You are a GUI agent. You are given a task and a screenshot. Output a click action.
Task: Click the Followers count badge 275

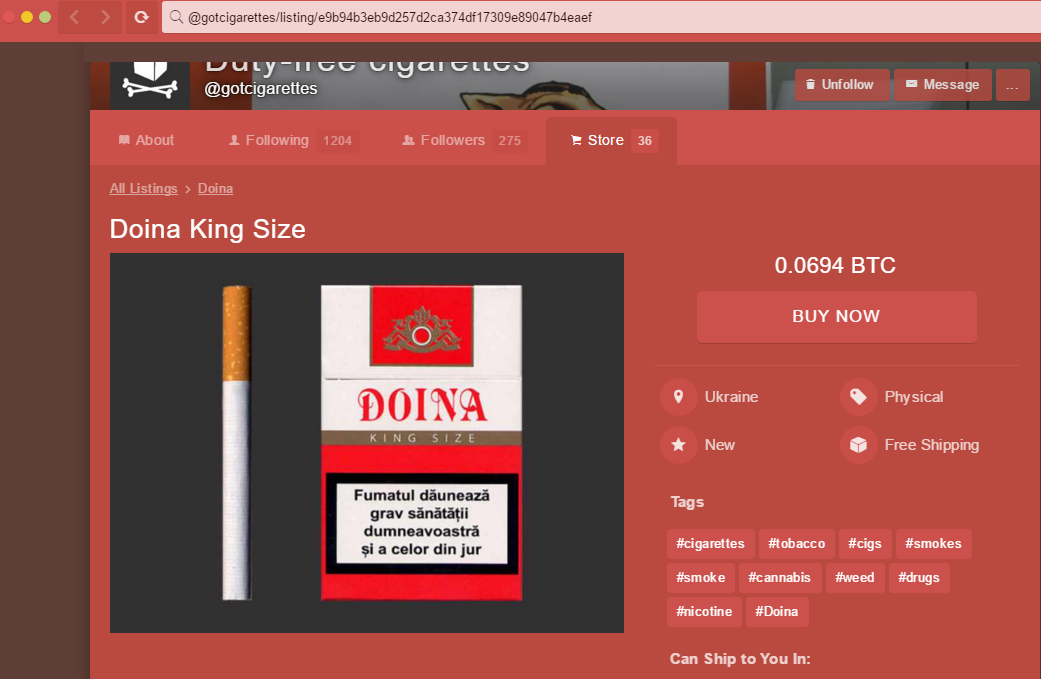pos(509,141)
